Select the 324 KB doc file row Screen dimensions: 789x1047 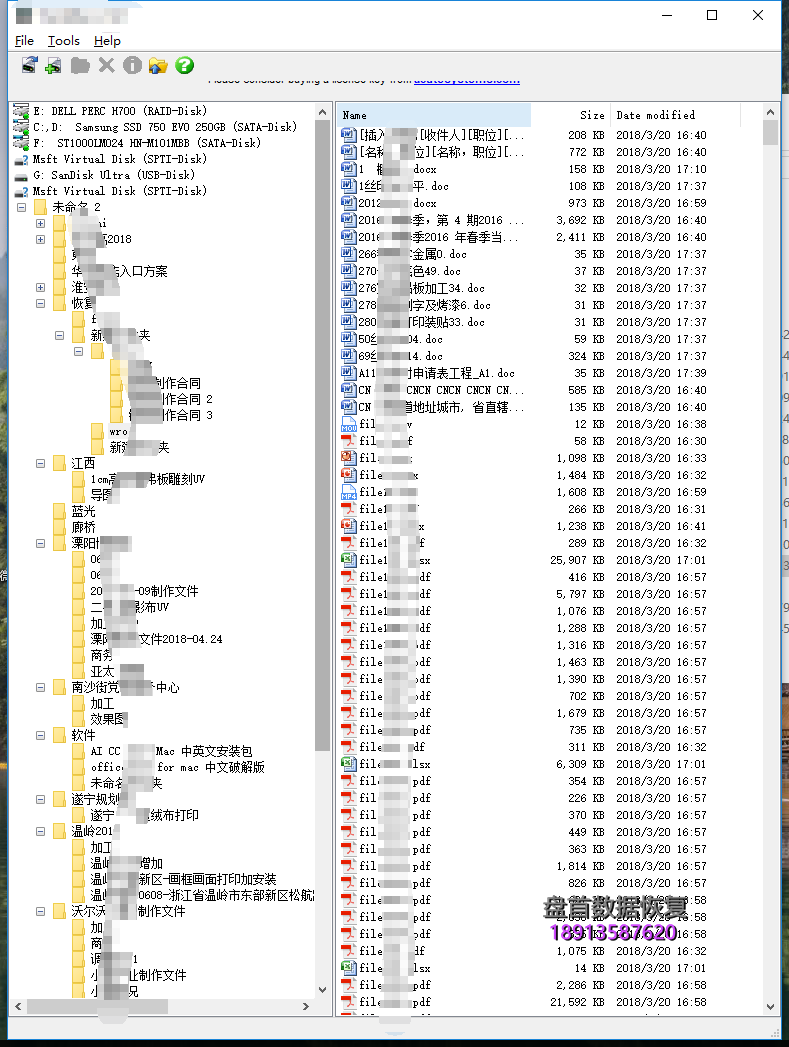(x=524, y=356)
